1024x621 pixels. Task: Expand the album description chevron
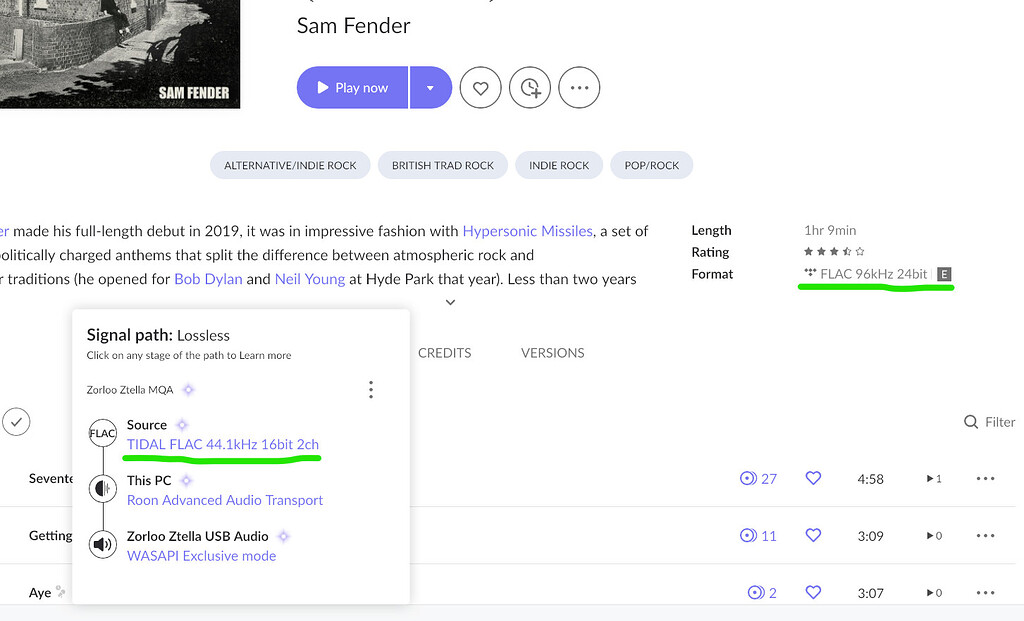tap(451, 302)
